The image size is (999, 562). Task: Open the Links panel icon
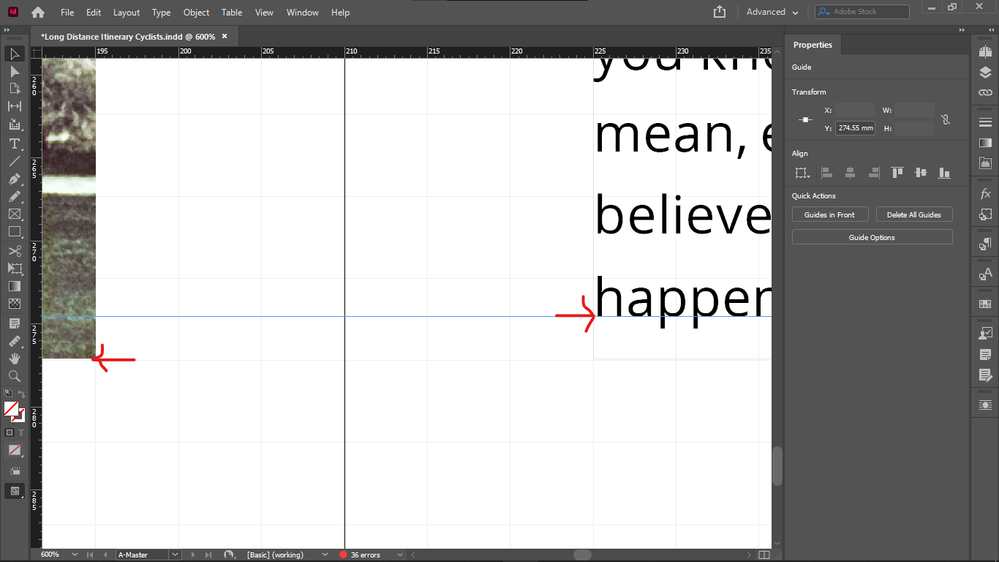[x=985, y=92]
